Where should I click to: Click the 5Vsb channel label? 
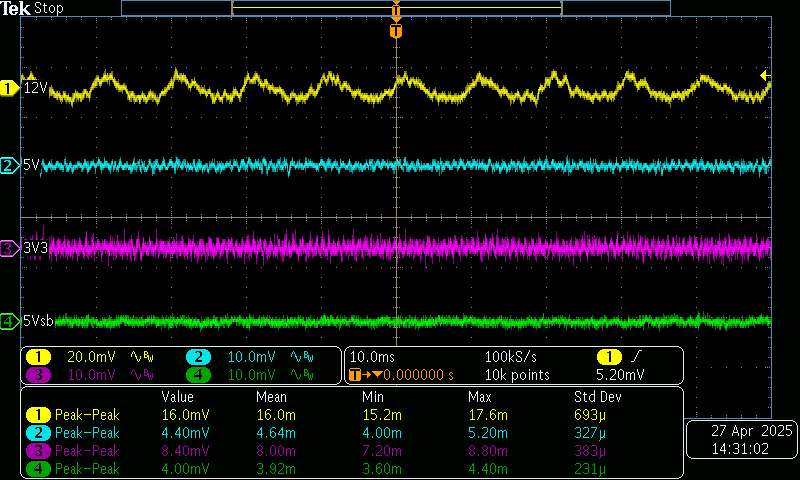[38, 321]
